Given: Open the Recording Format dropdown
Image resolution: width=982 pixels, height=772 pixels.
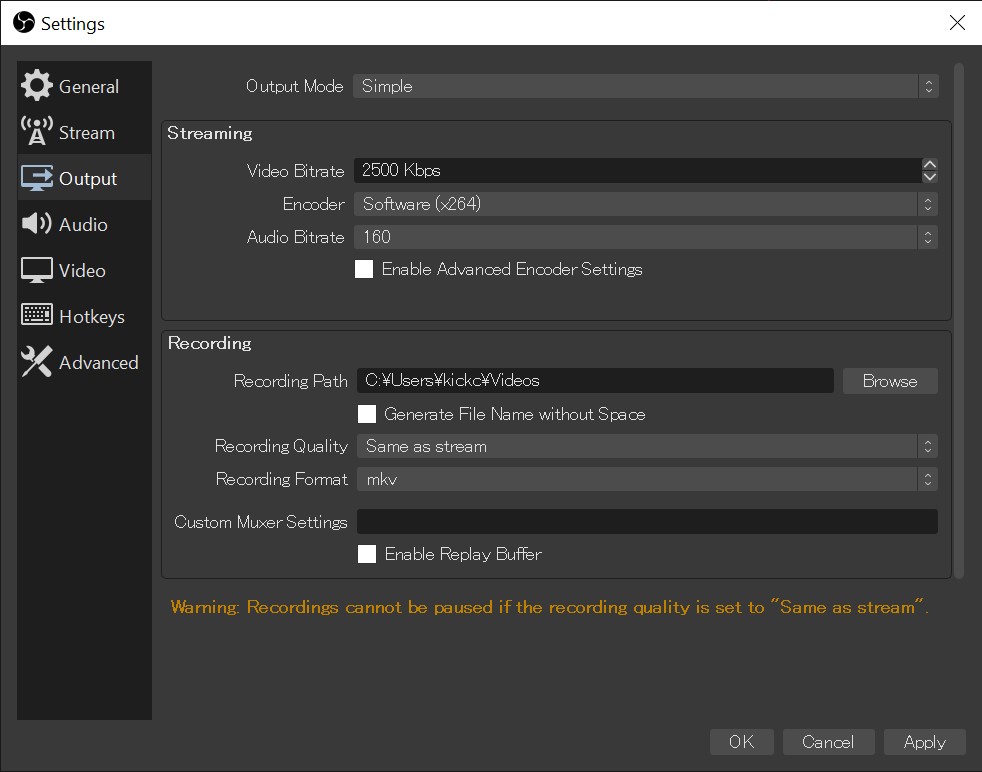Looking at the screenshot, I should [647, 480].
